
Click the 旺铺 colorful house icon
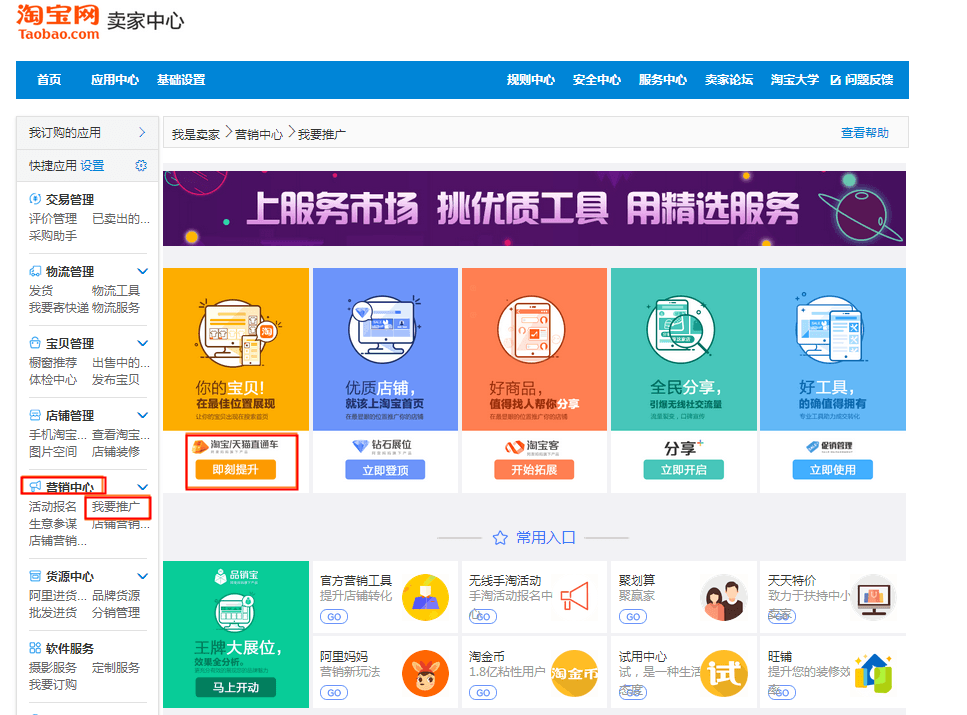873,673
